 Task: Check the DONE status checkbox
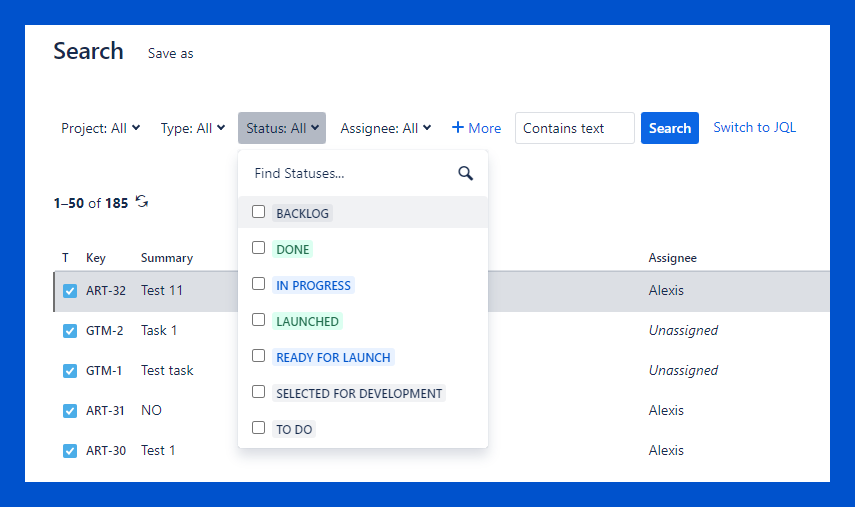pyautogui.click(x=258, y=248)
